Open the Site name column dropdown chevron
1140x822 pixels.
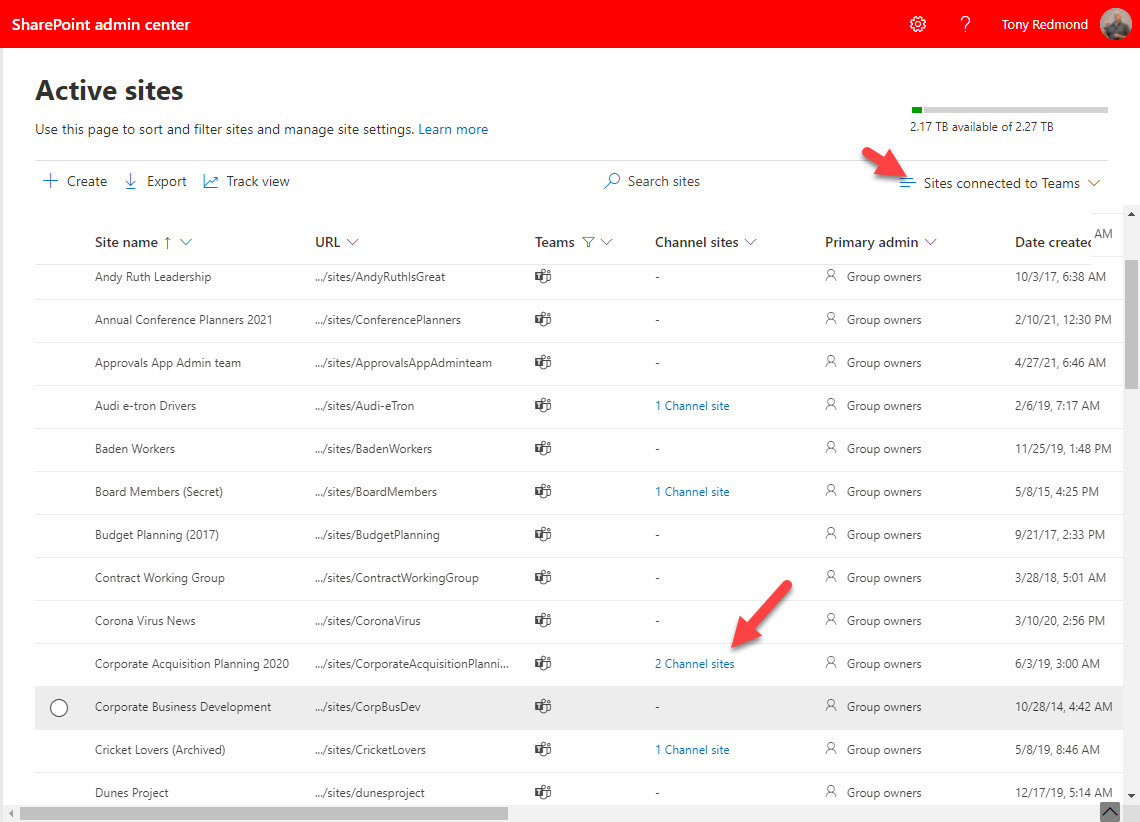186,242
